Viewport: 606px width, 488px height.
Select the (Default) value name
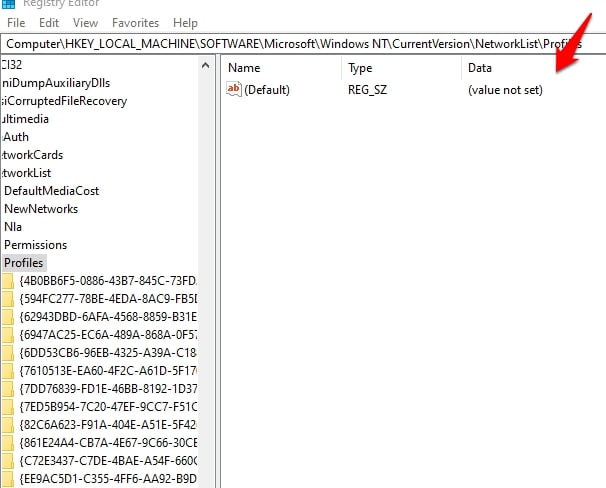[x=267, y=90]
